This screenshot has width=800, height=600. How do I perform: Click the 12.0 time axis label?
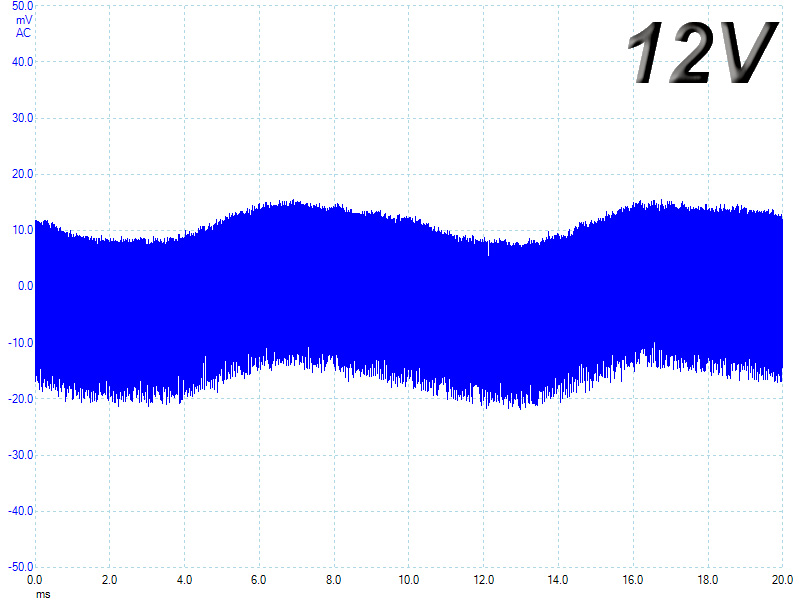[484, 580]
